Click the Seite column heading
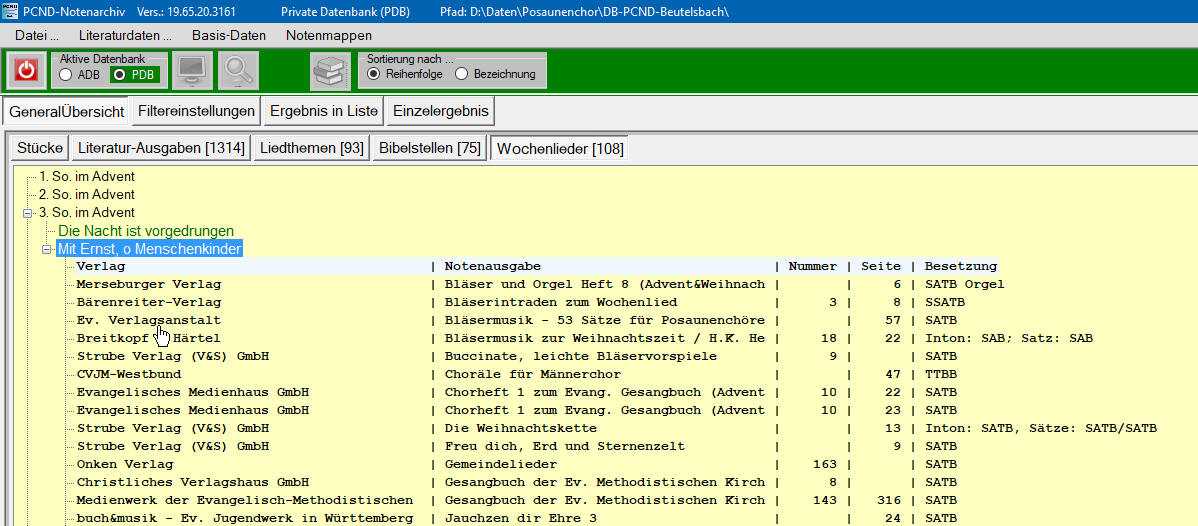 881,267
